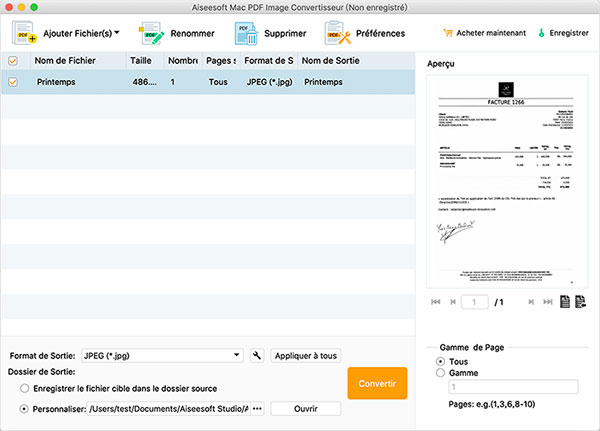Click the Ajouter Fichier(s) PDF plus icon
The height and width of the screenshot is (431, 600).
24,33
